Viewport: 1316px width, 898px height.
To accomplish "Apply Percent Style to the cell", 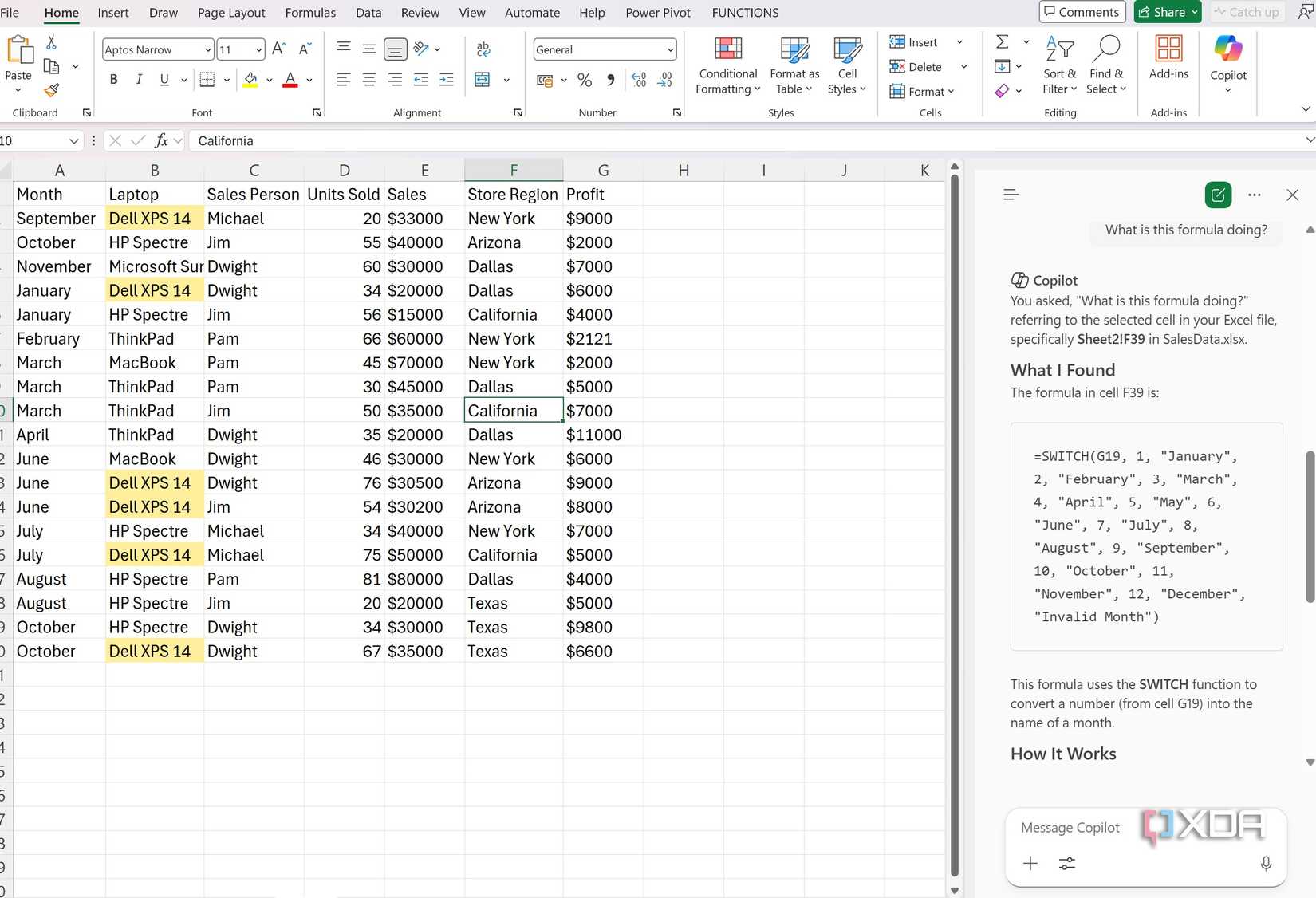I will click(x=584, y=80).
